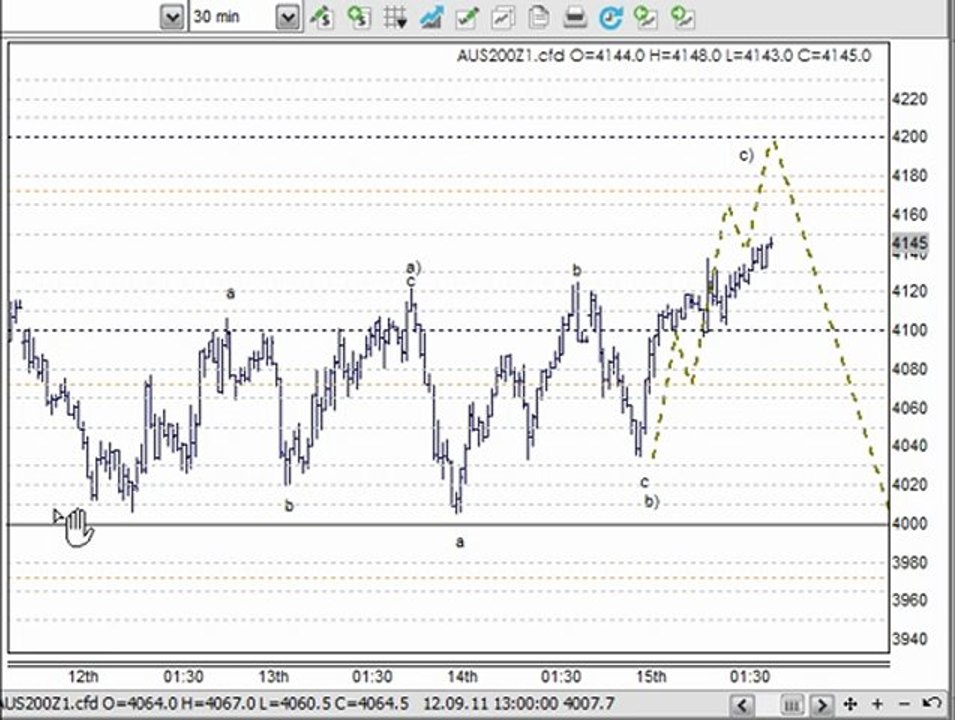Click the small triangle marker near 4000 line
This screenshot has width=955, height=720.
[x=58, y=517]
